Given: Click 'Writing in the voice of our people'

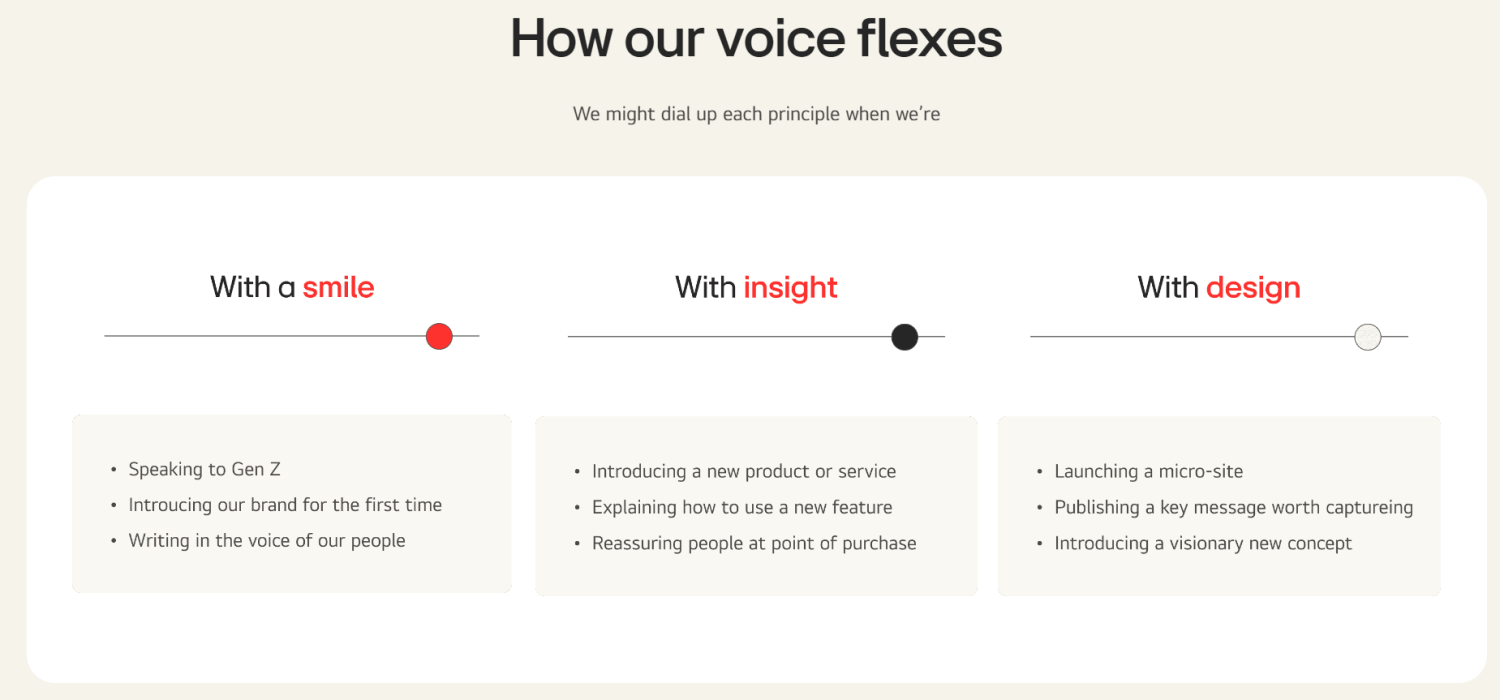Looking at the screenshot, I should pos(267,541).
